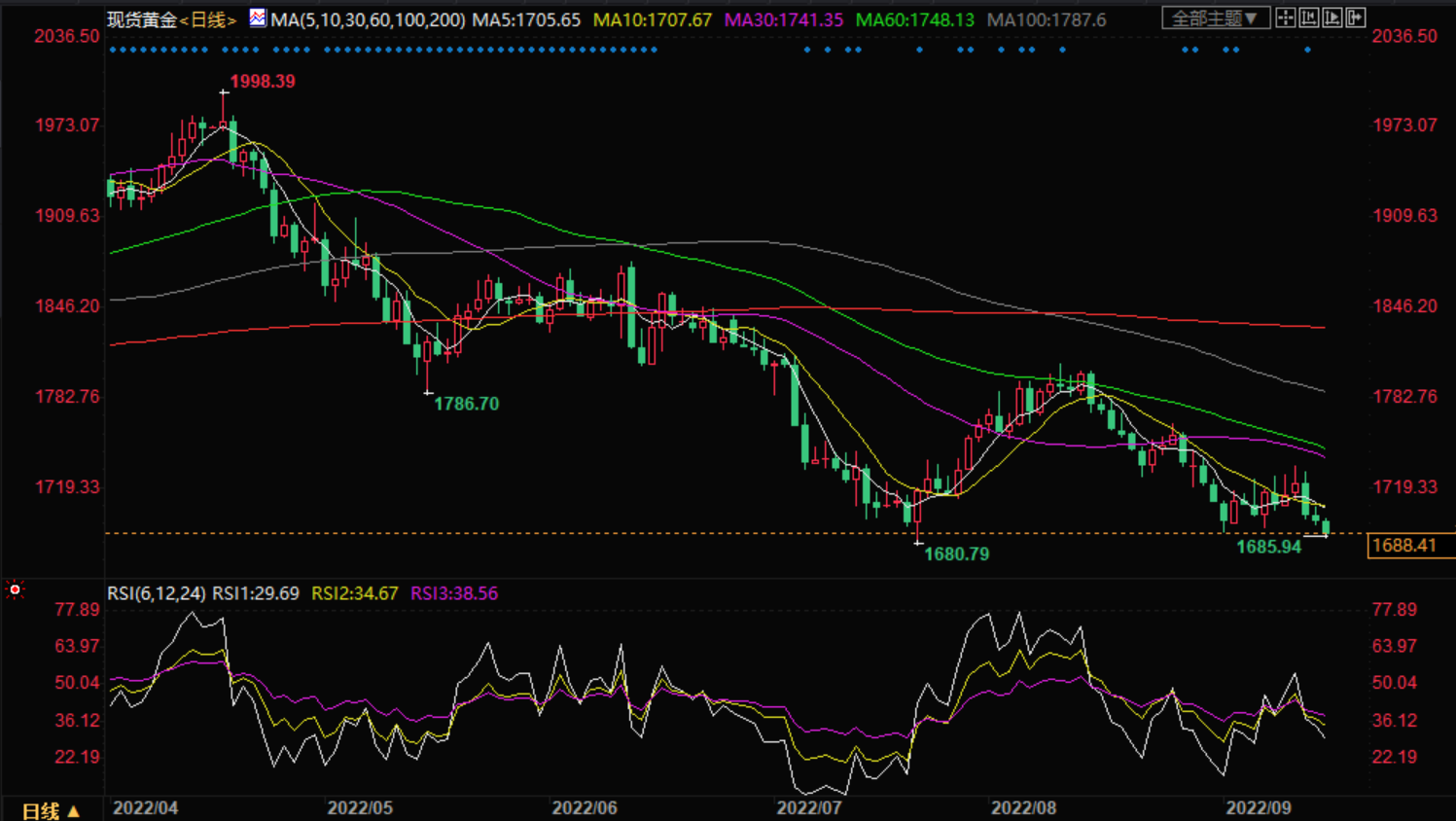Click the <日线> period label in title

208,19
